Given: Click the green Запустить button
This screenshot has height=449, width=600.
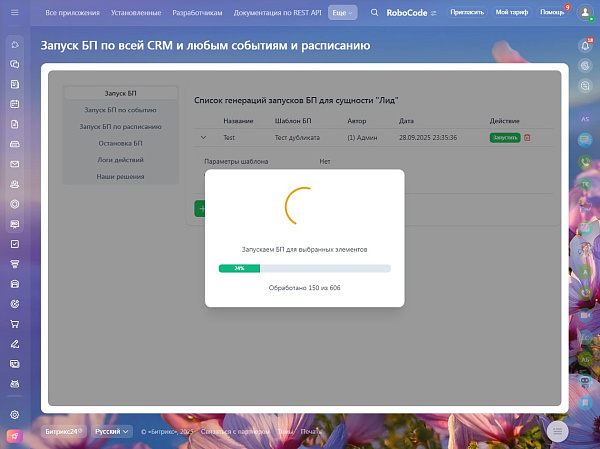Looking at the screenshot, I should point(505,137).
